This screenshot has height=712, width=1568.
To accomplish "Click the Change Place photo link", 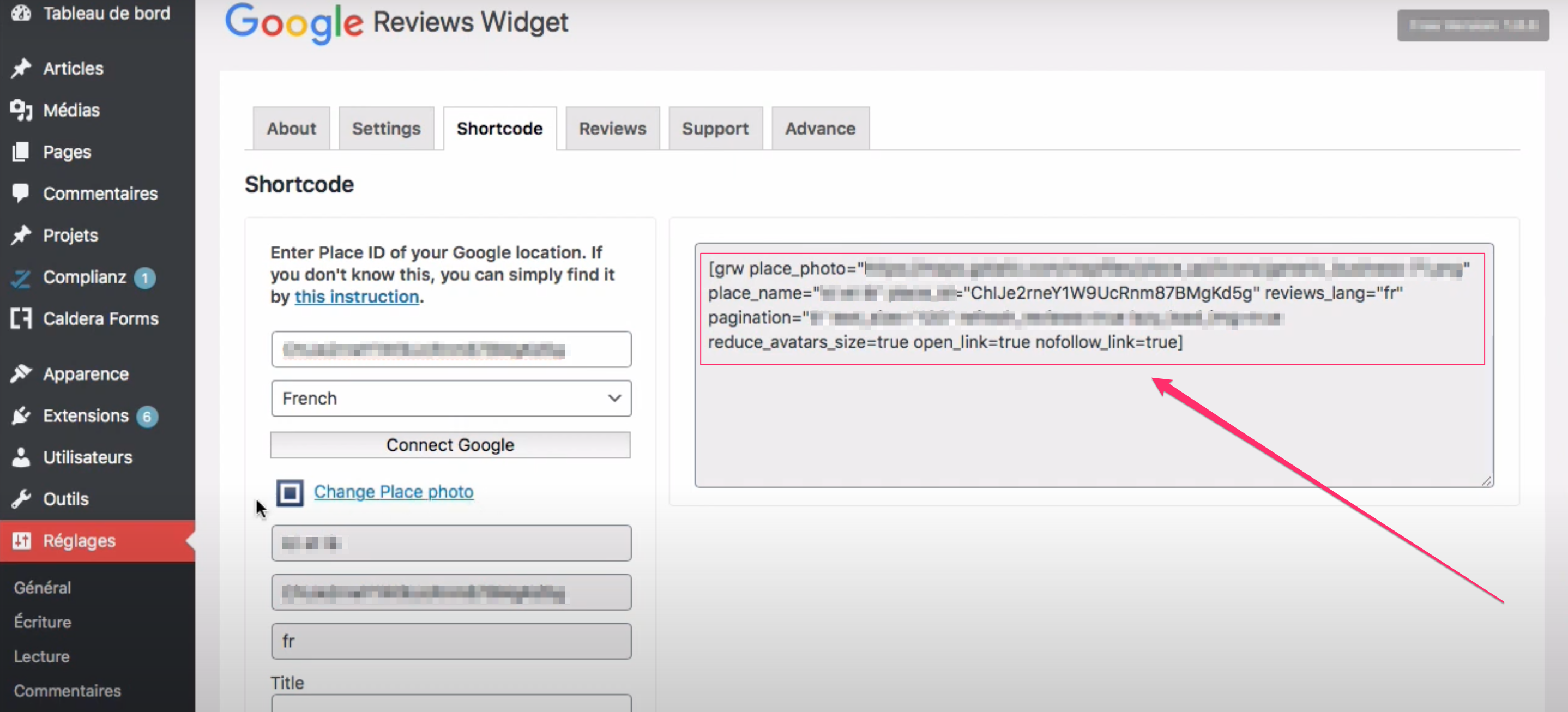I will (393, 492).
